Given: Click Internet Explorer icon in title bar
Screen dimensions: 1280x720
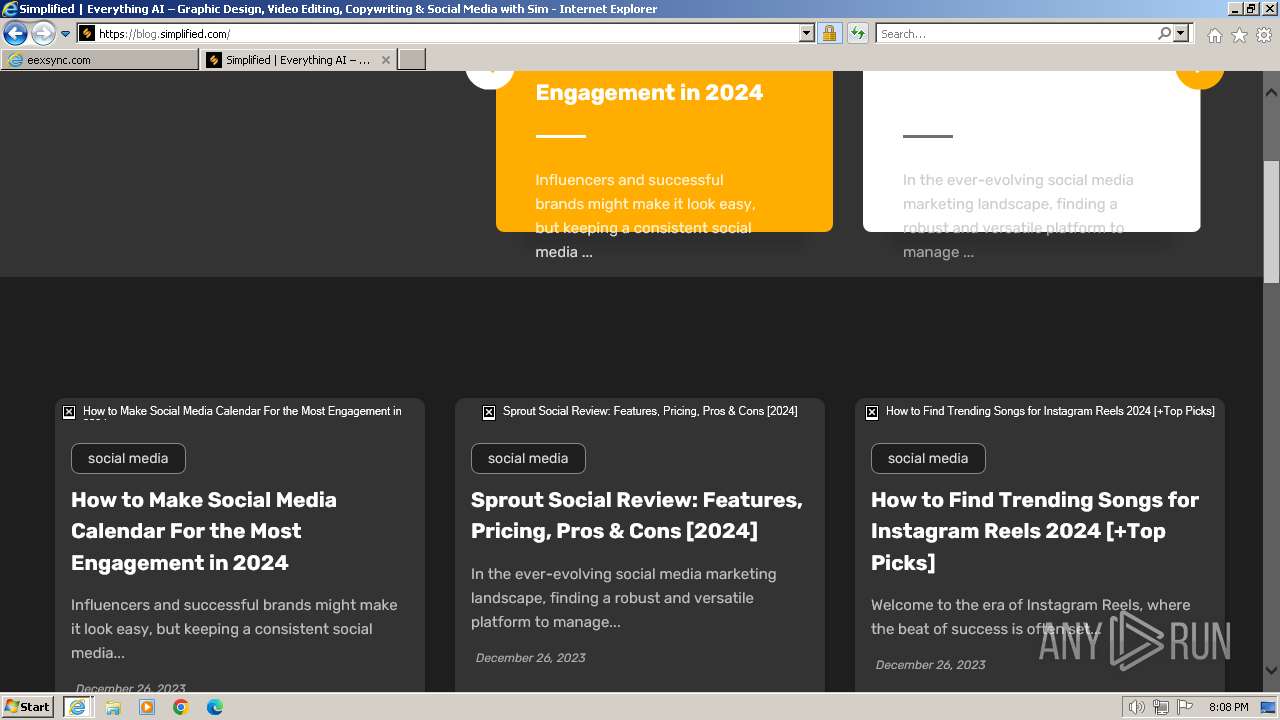Looking at the screenshot, I should pyautogui.click(x=9, y=9).
